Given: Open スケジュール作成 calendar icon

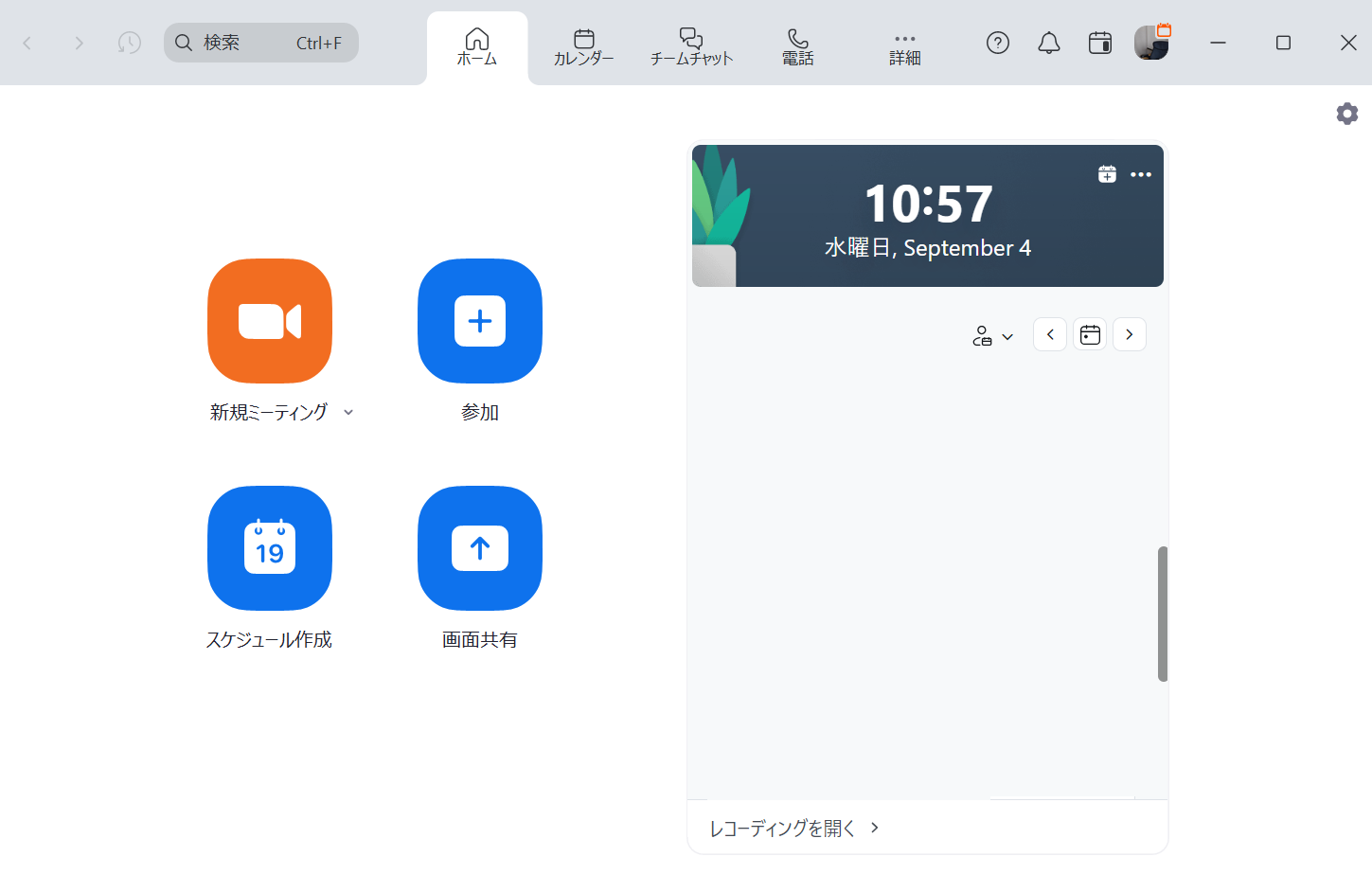Looking at the screenshot, I should 270,548.
